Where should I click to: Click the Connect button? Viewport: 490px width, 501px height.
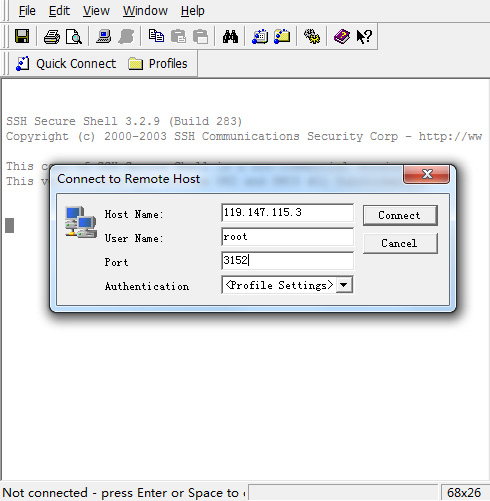400,215
